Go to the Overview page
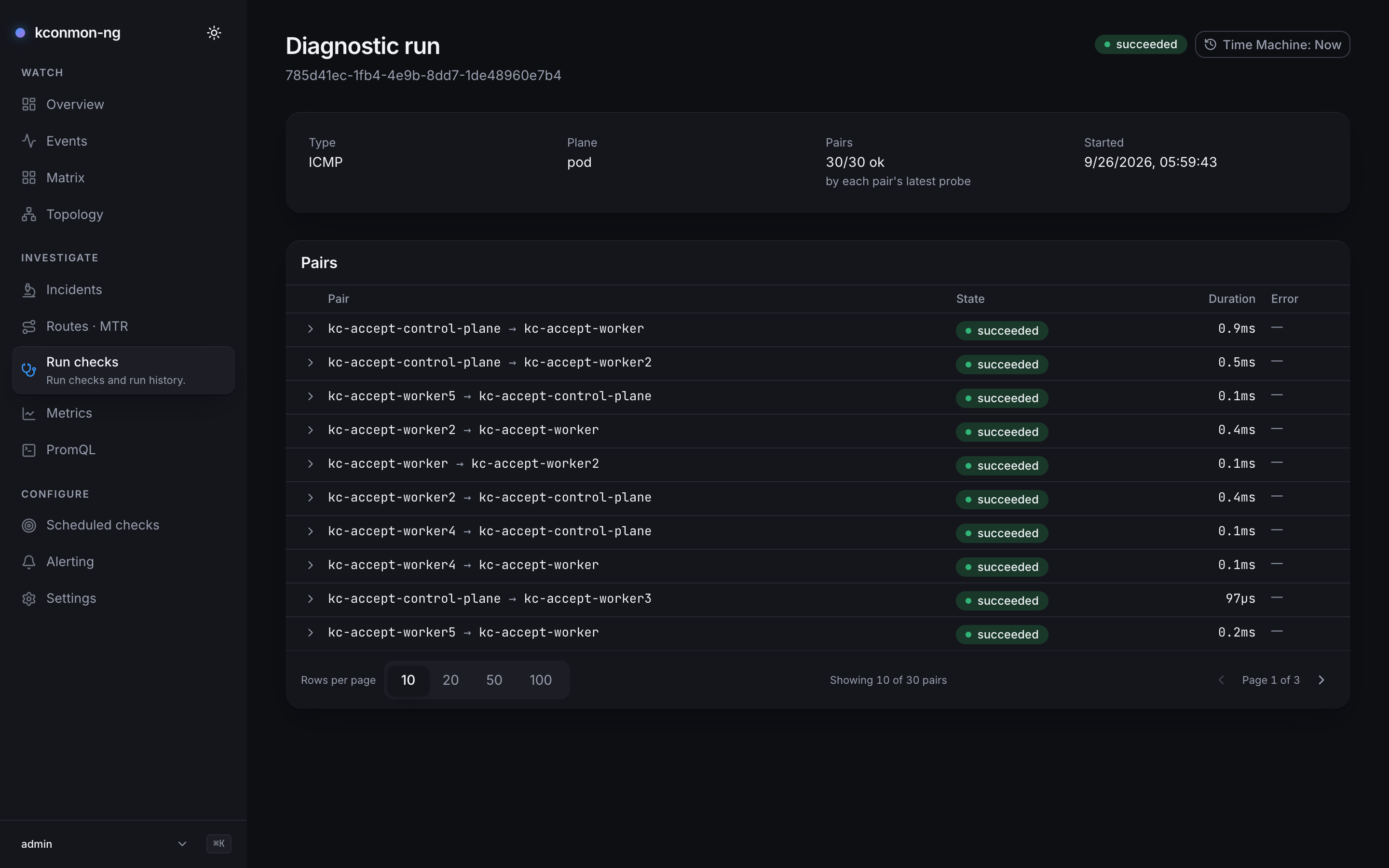Image resolution: width=1389 pixels, height=868 pixels. [x=123, y=105]
